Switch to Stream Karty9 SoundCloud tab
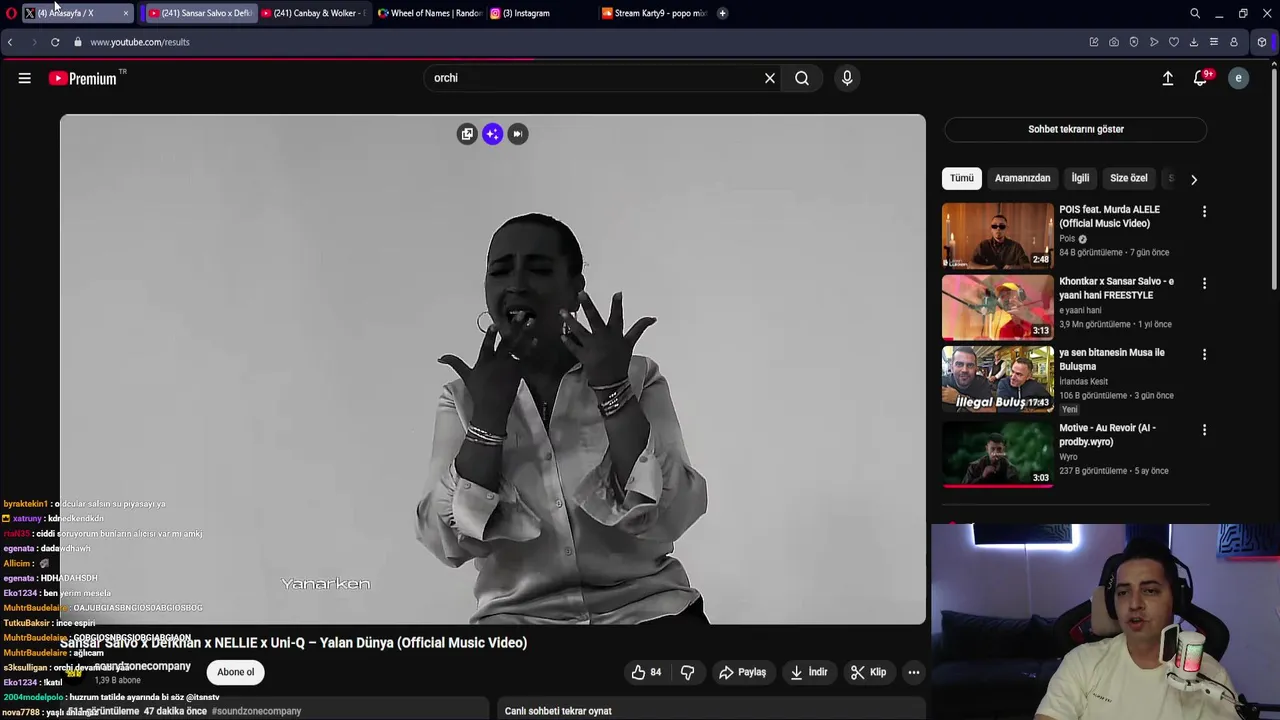This screenshot has height=720, width=1280. (x=655, y=13)
